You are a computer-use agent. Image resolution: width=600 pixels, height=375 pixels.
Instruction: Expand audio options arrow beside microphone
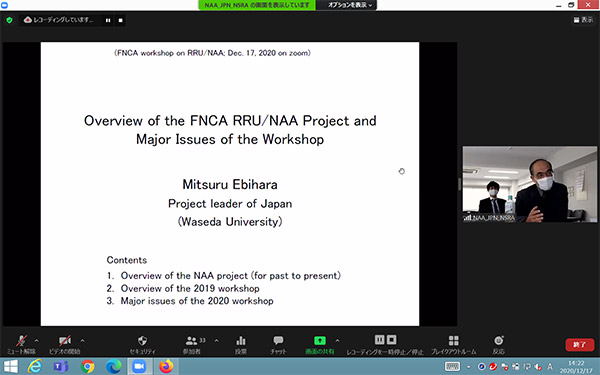click(37, 340)
